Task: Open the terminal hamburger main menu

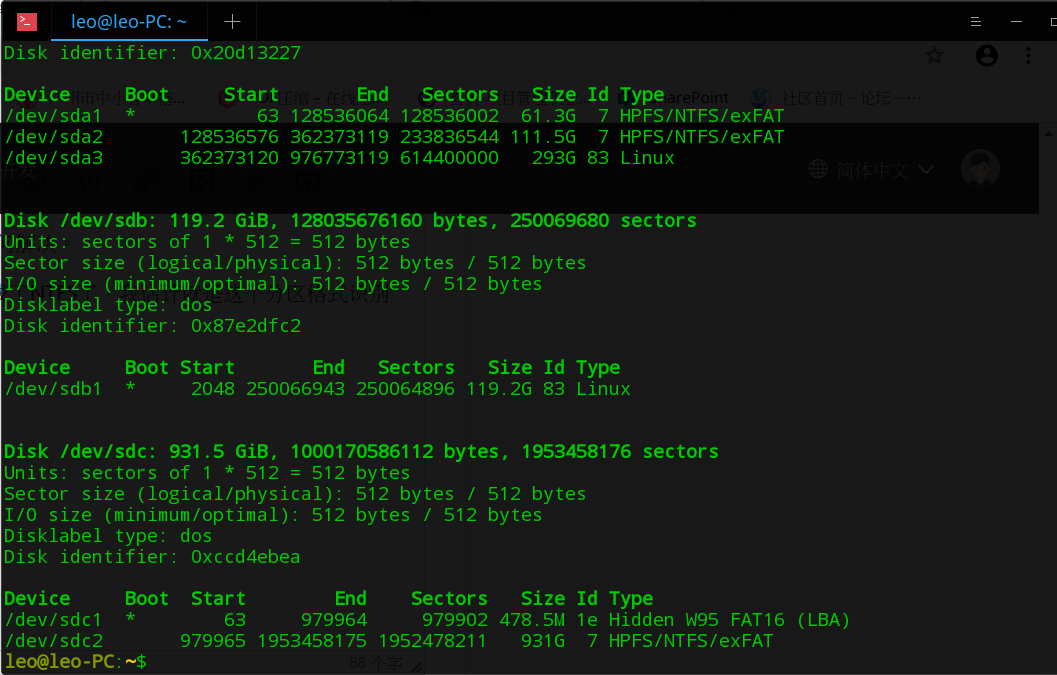Action: 975,21
